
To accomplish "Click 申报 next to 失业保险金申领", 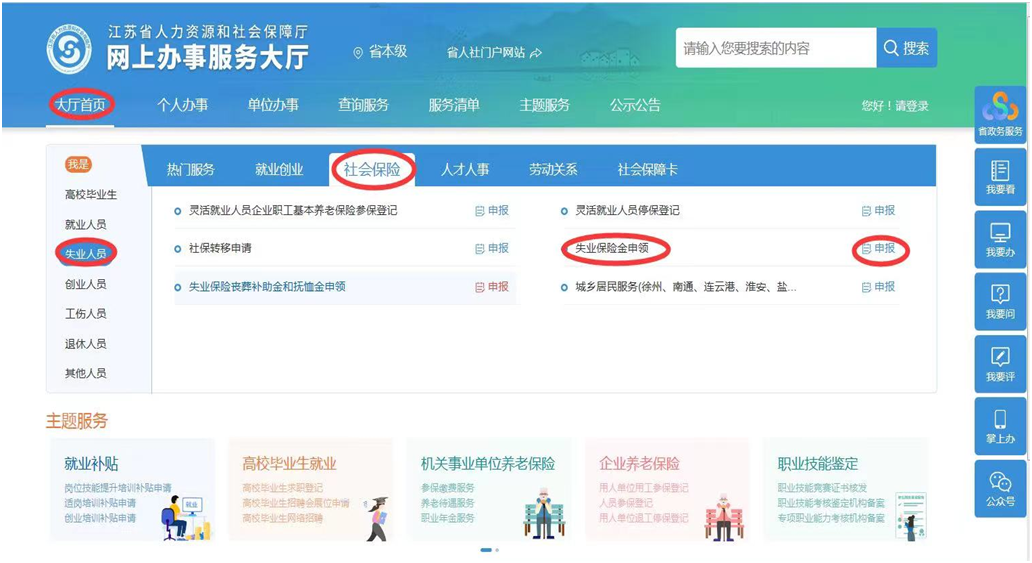I will (879, 248).
